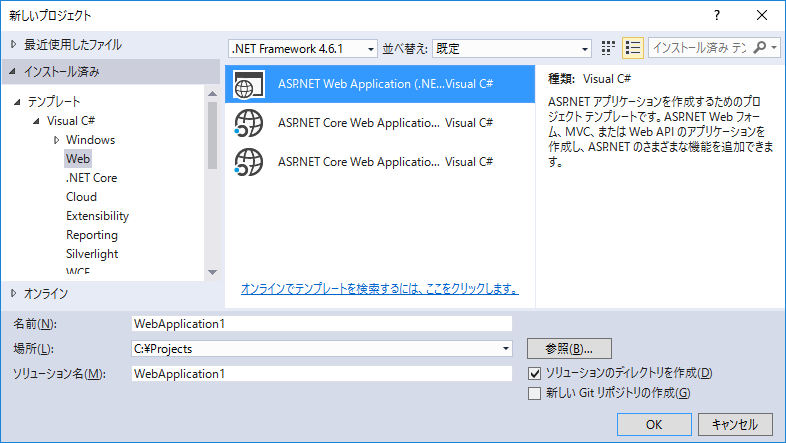The image size is (786, 443).
Task: Enable new Git repository creation checkbox
Action: [x=534, y=393]
